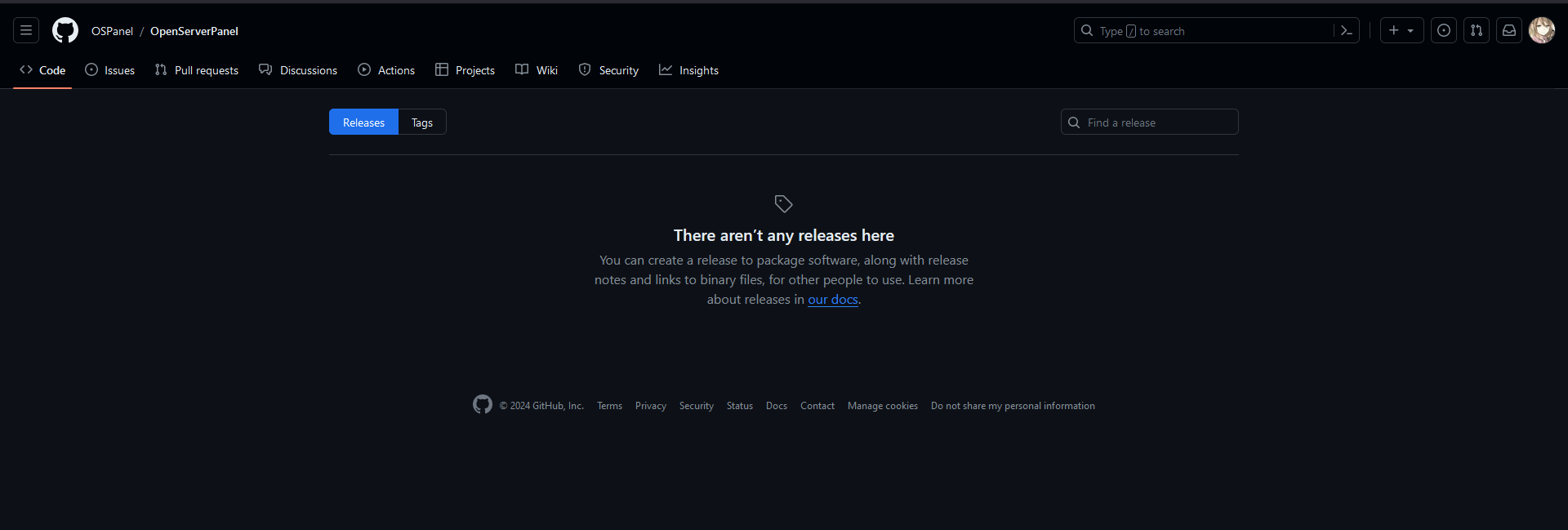Select the Releases view button
This screenshot has height=530, width=1568.
363,122
